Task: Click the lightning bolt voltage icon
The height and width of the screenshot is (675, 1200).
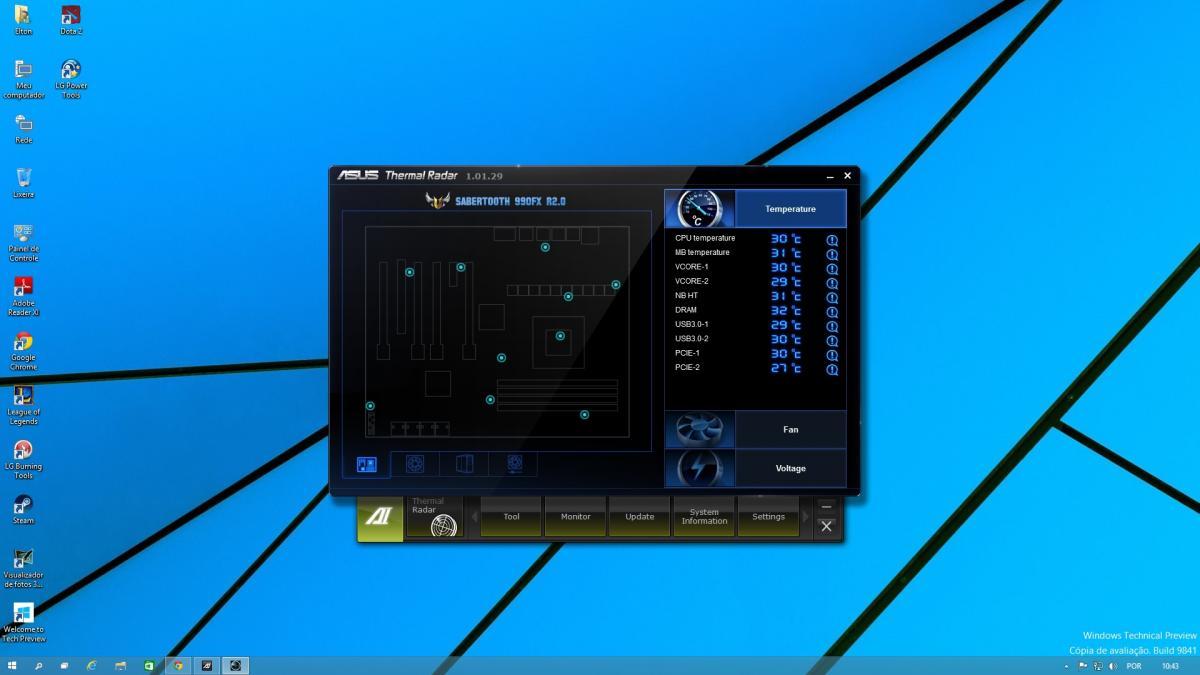Action: tap(699, 468)
